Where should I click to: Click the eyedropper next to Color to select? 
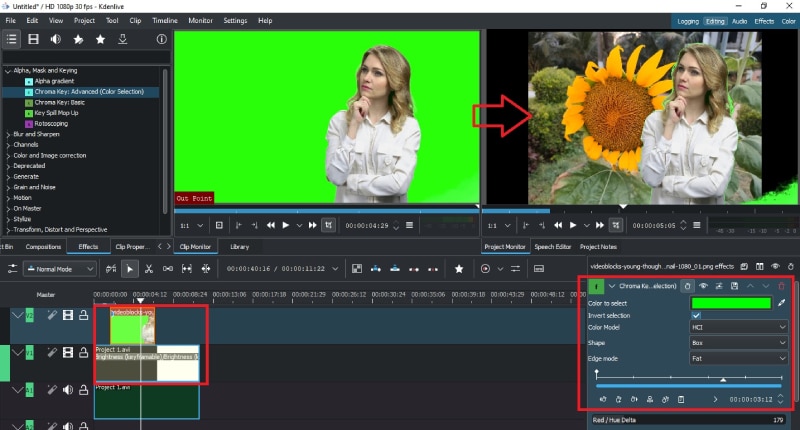pos(782,302)
